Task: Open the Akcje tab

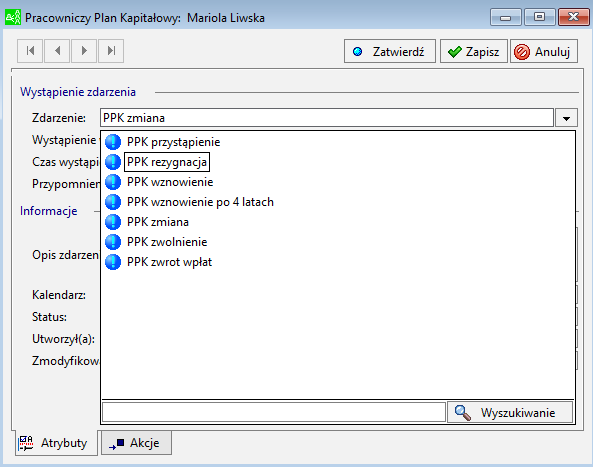Action: tap(136, 443)
